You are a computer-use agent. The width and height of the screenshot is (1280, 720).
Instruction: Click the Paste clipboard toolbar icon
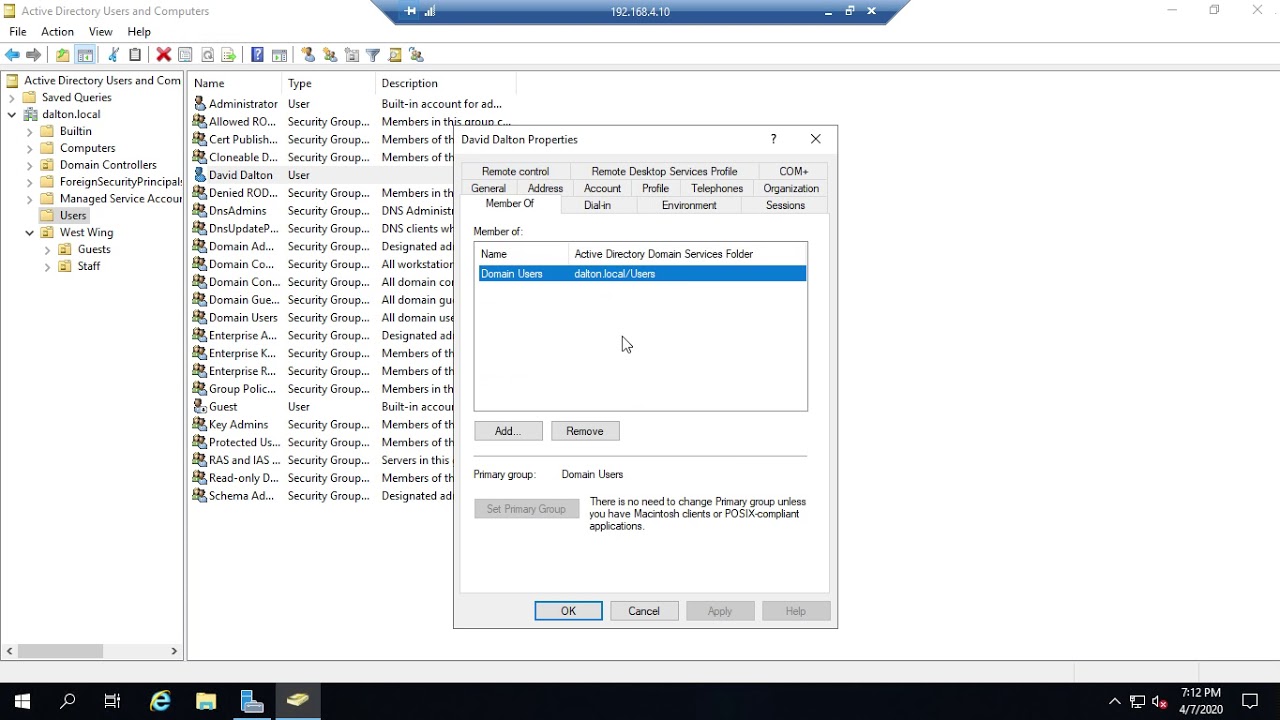point(135,55)
